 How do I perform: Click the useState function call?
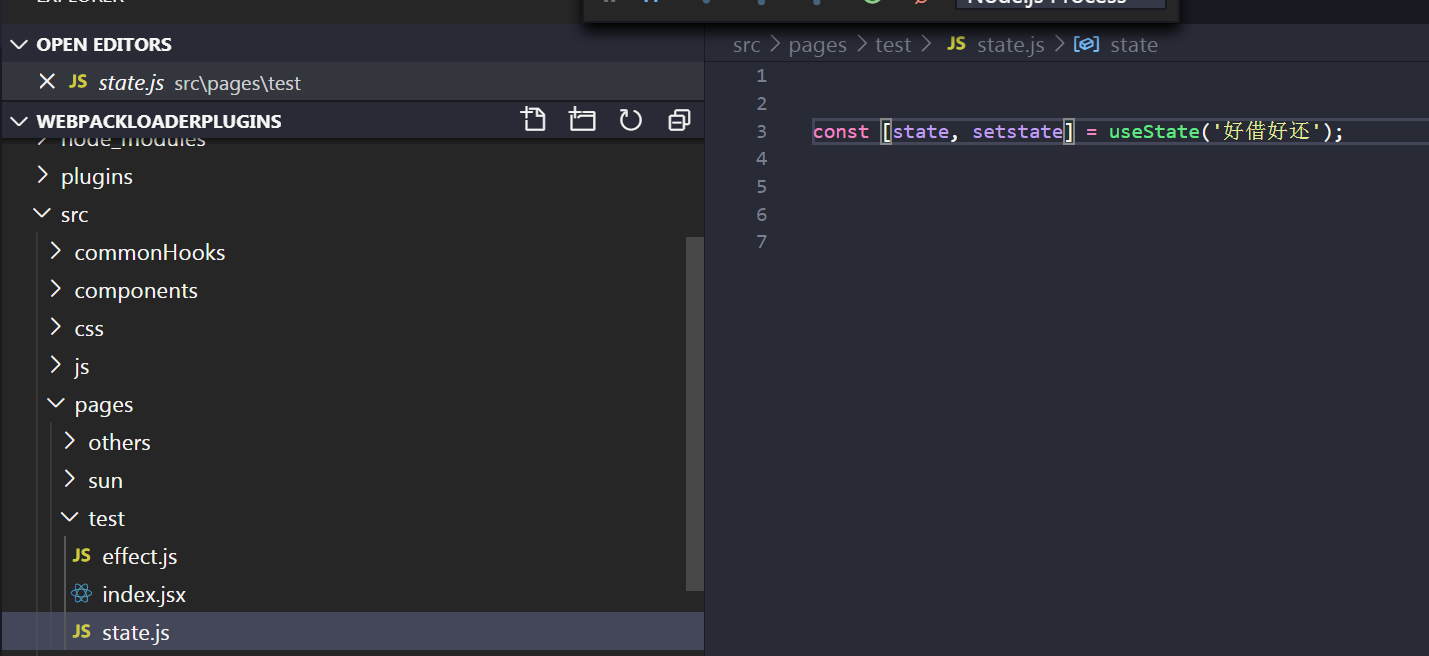[x=1153, y=132]
